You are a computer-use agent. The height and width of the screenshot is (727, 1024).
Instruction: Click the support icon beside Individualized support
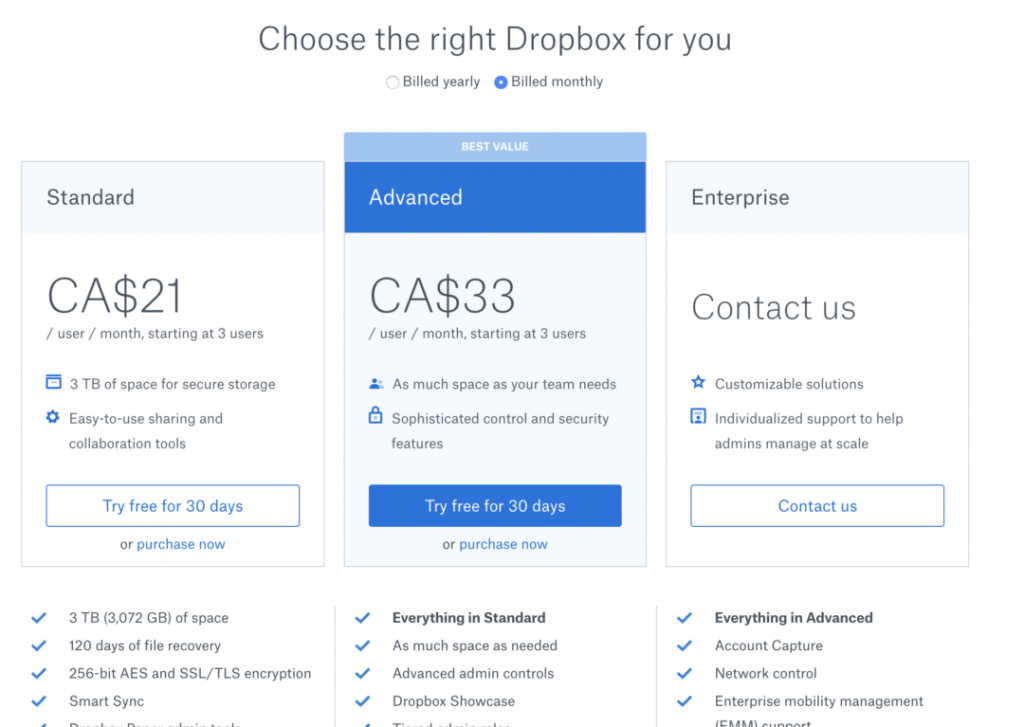pos(698,416)
